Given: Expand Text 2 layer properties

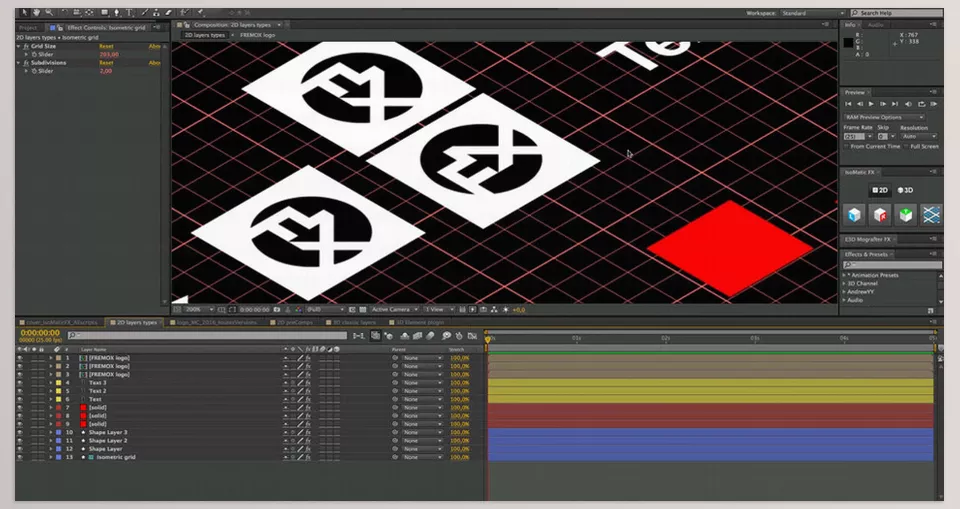Looking at the screenshot, I should point(51,391).
